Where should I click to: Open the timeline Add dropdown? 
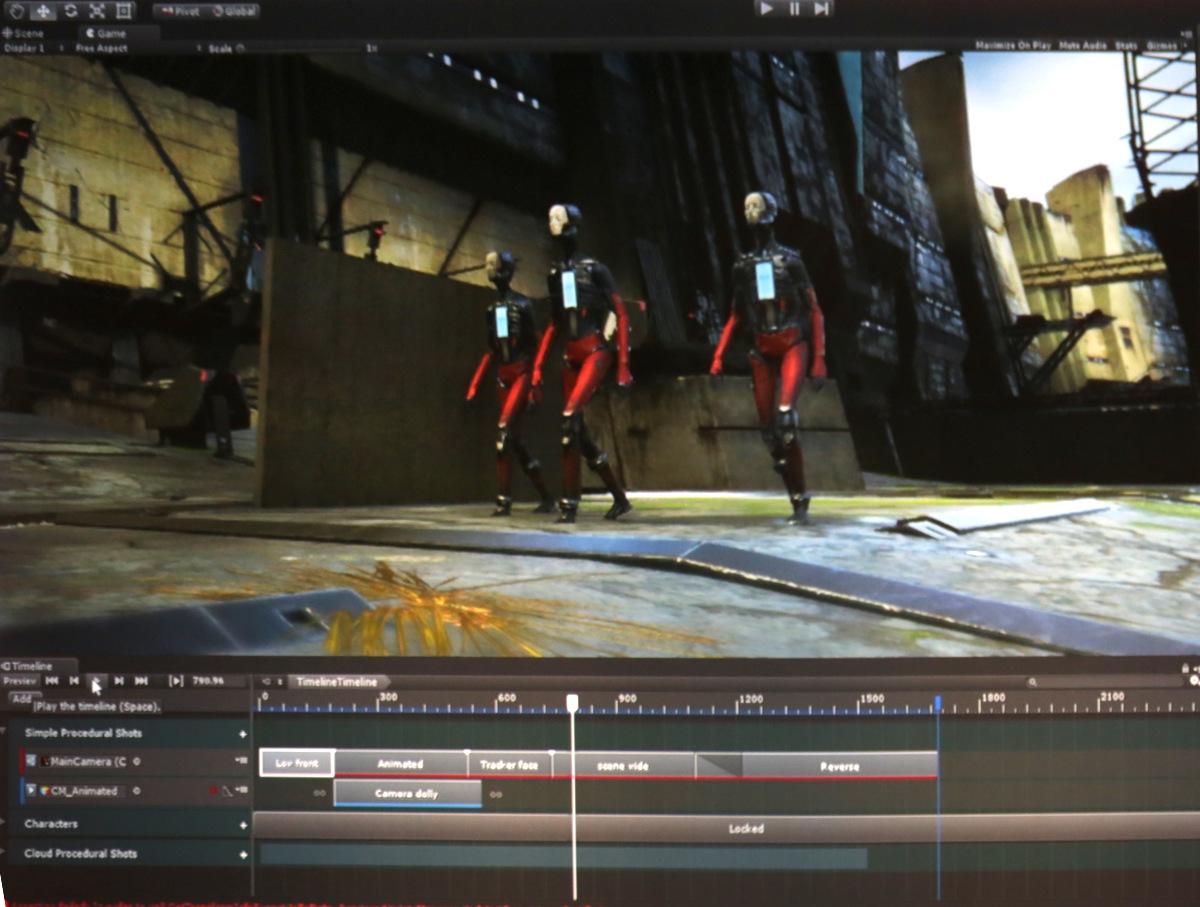[x=23, y=699]
